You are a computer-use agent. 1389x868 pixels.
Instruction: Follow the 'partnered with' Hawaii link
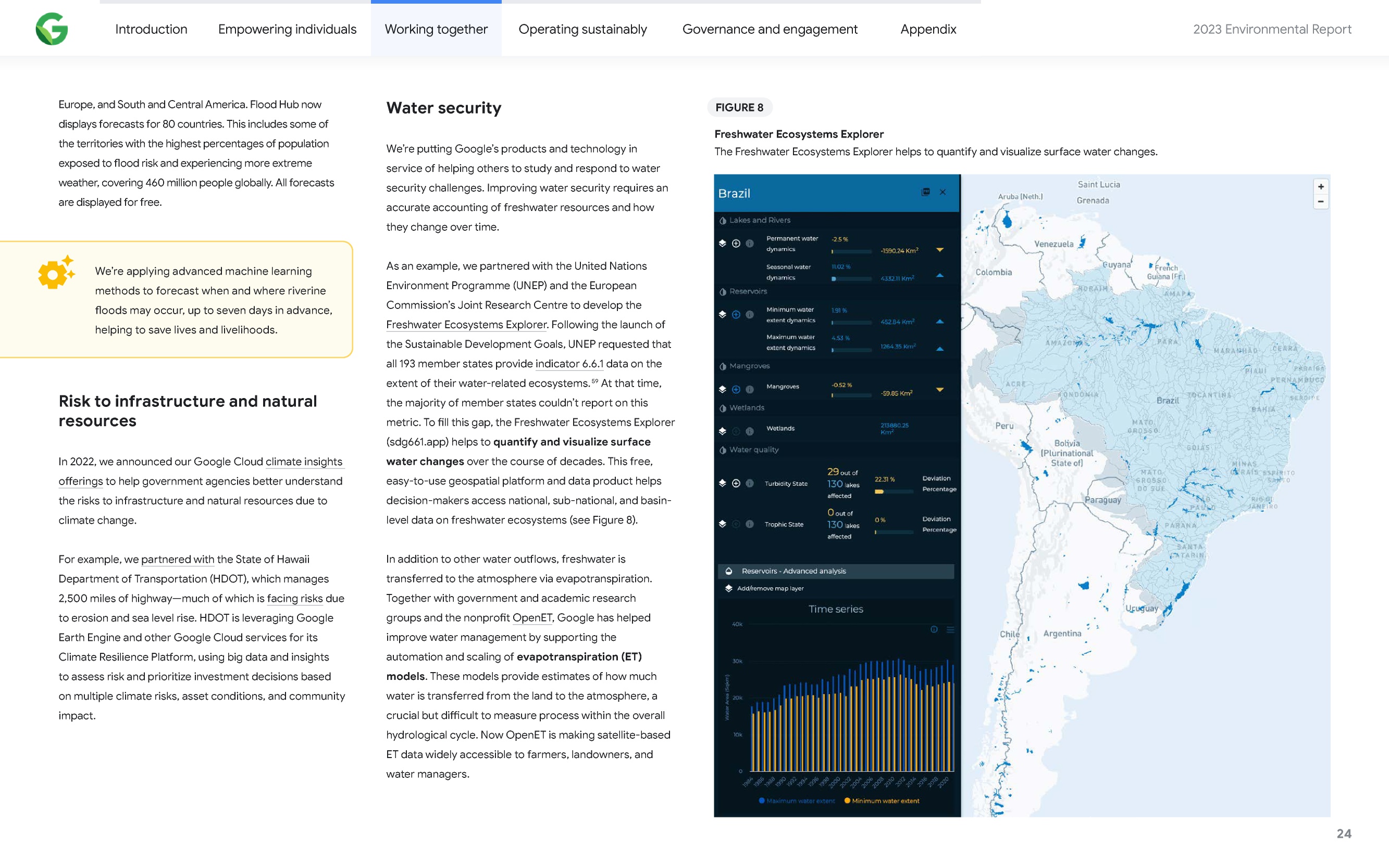point(177,559)
